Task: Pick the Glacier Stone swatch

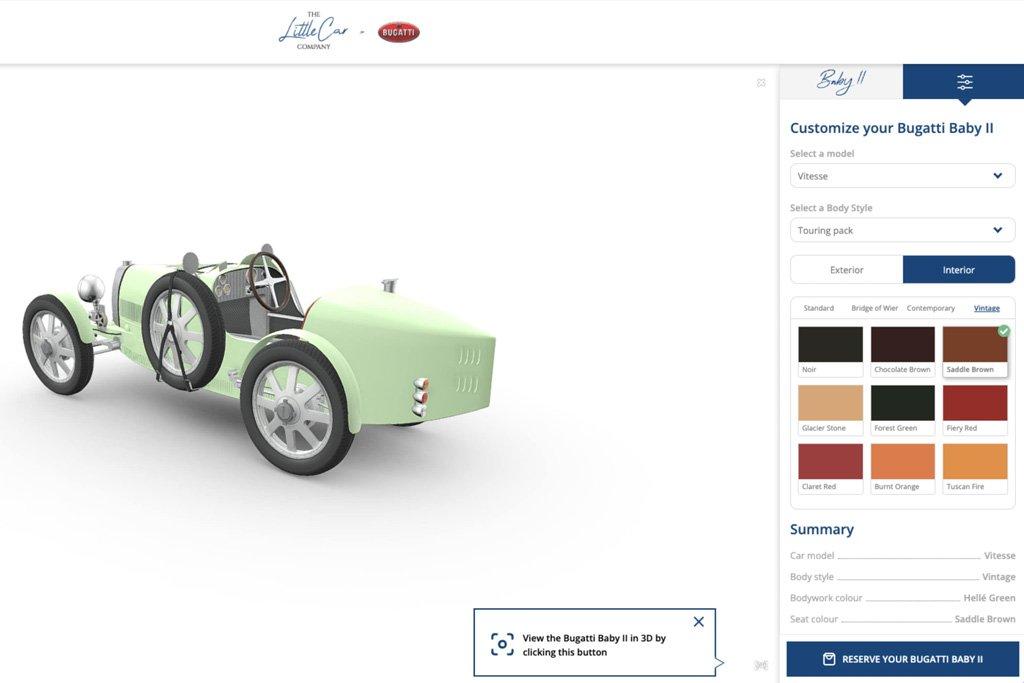Action: [830, 410]
